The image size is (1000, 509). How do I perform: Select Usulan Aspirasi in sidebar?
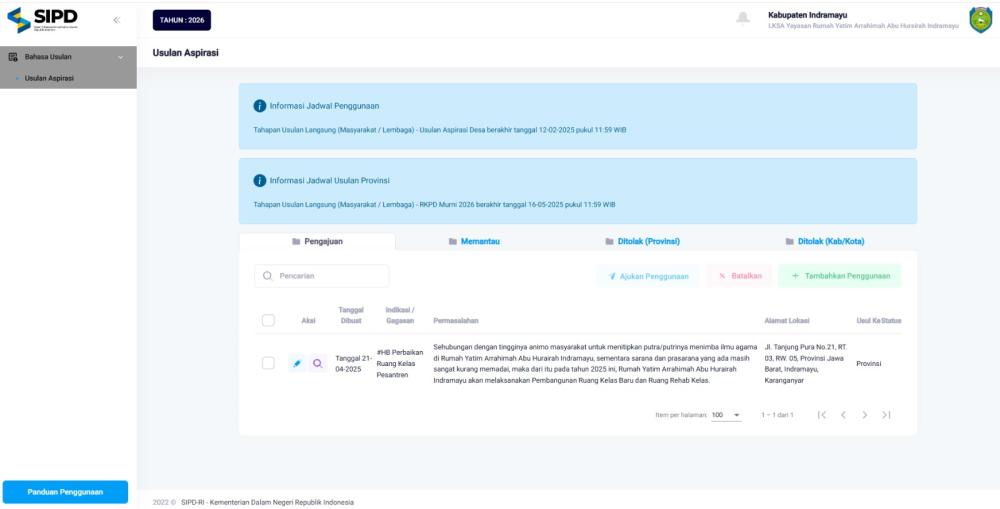coord(49,78)
